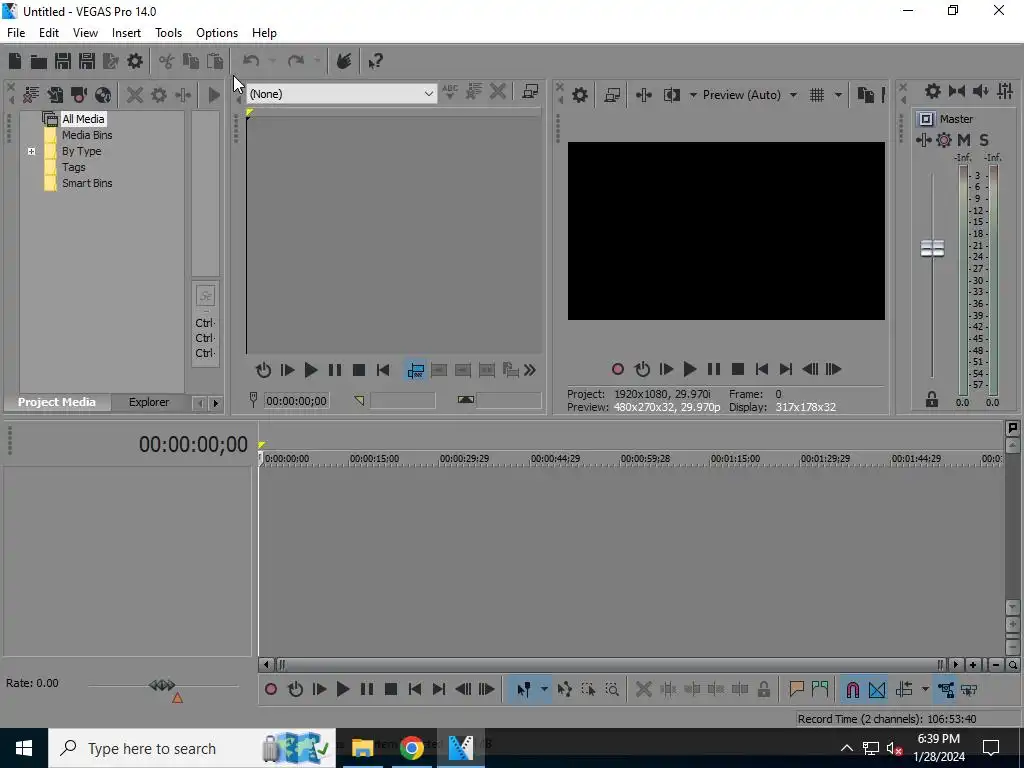Open the Options menu

coord(217,33)
